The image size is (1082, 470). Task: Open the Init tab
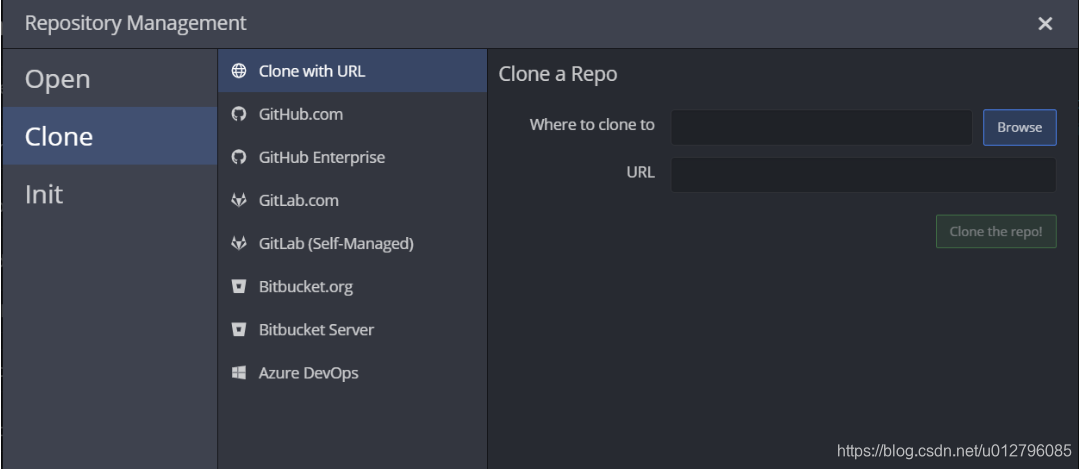110,194
